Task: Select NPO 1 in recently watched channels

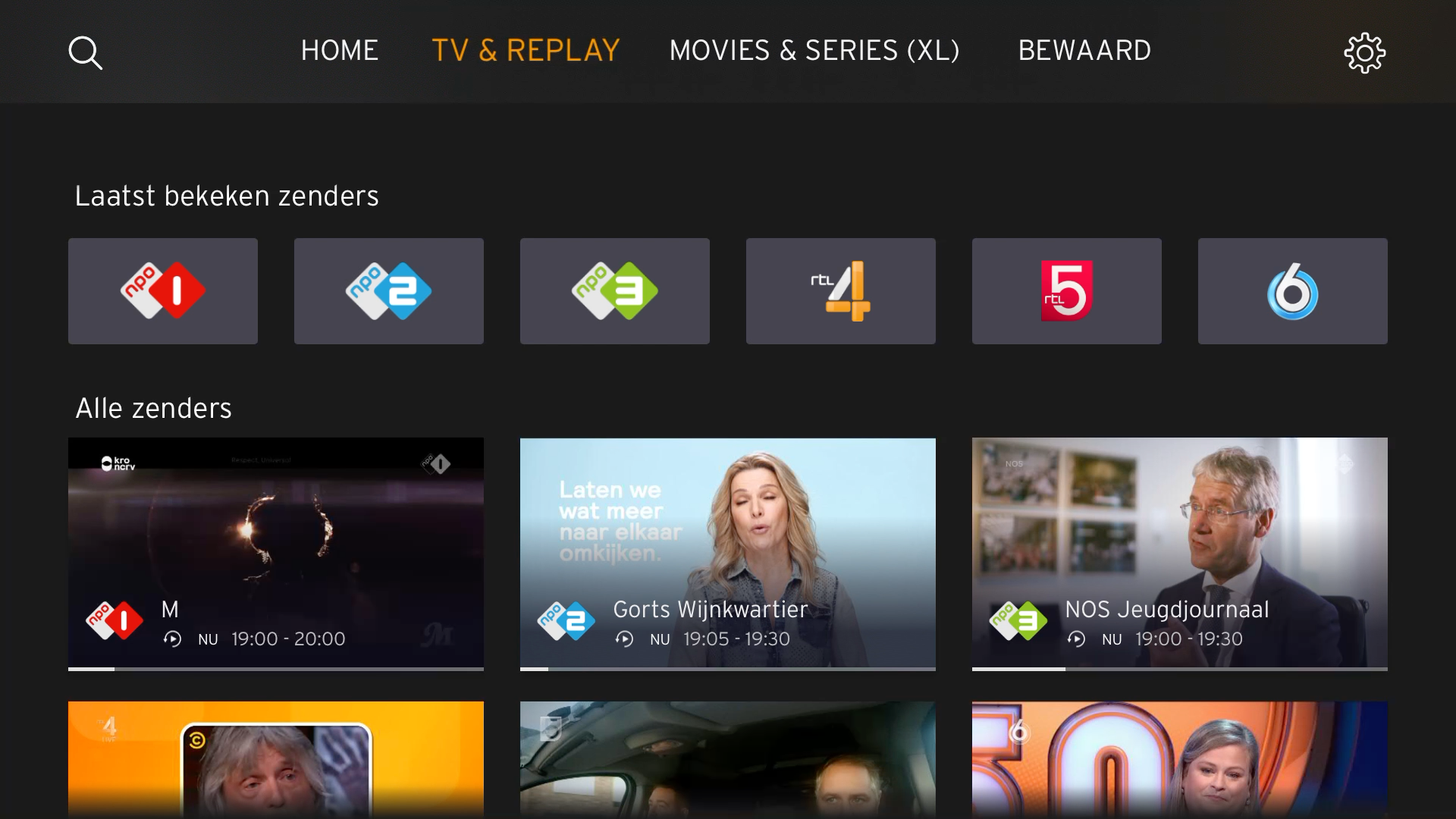Action: pyautogui.click(x=163, y=291)
